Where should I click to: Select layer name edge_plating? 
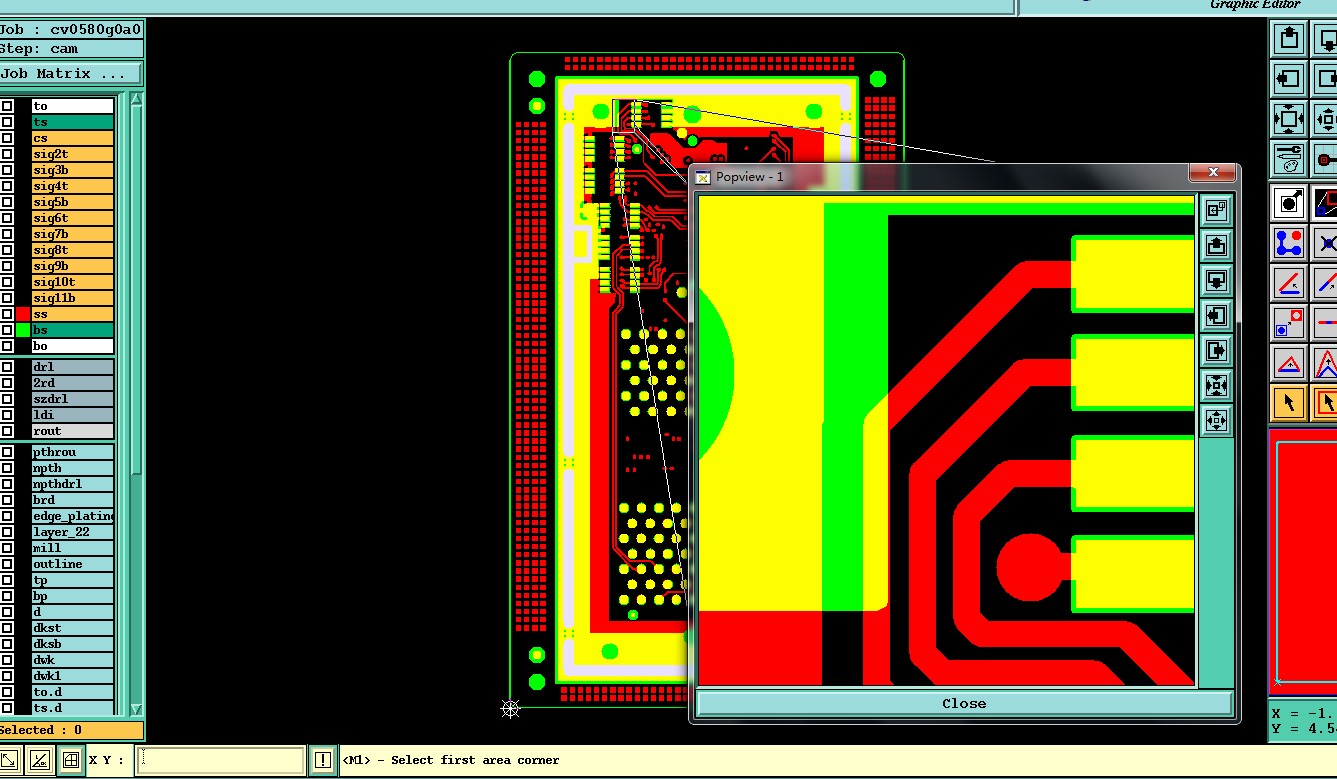[x=72, y=516]
